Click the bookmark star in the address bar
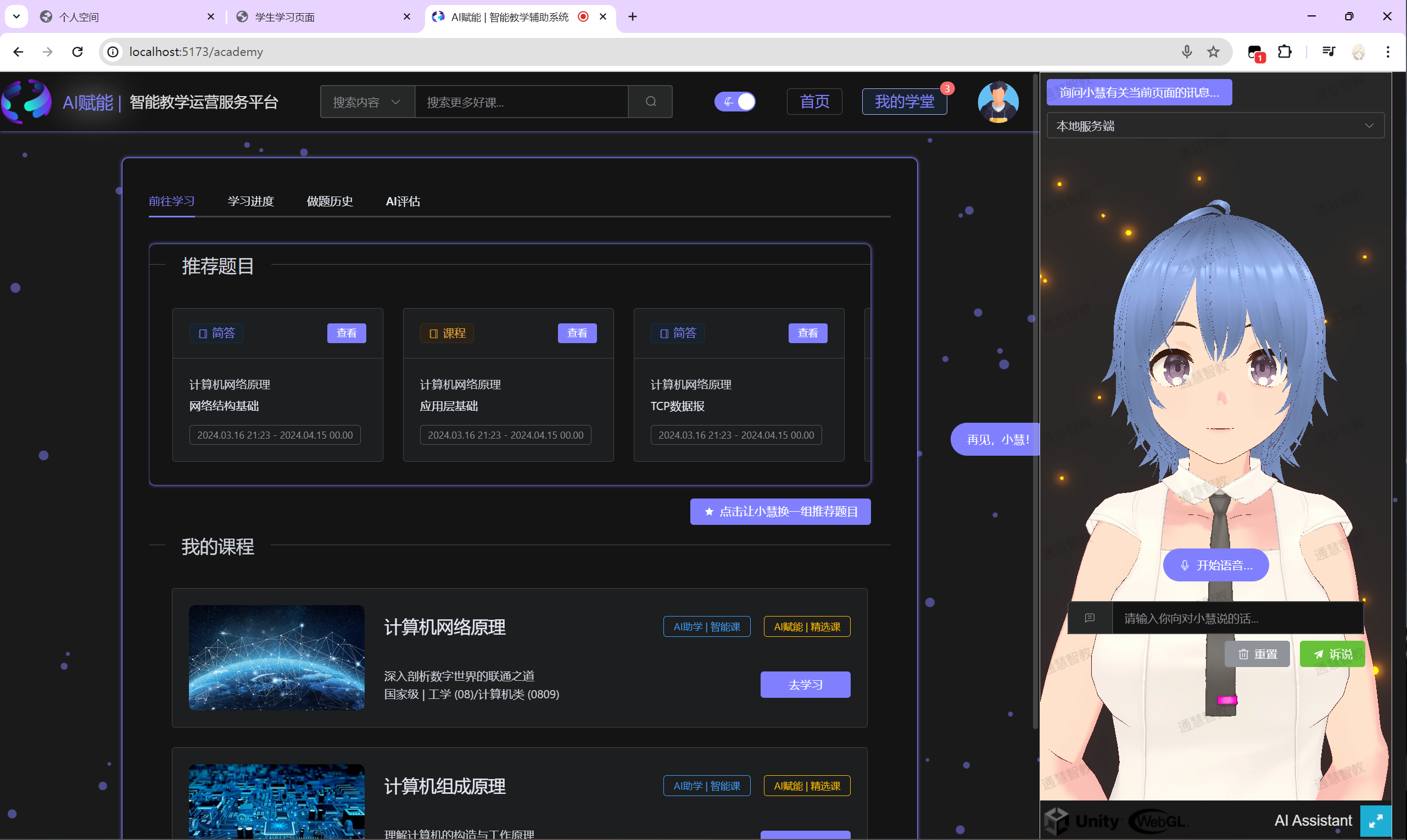1407x840 pixels. click(x=1213, y=52)
